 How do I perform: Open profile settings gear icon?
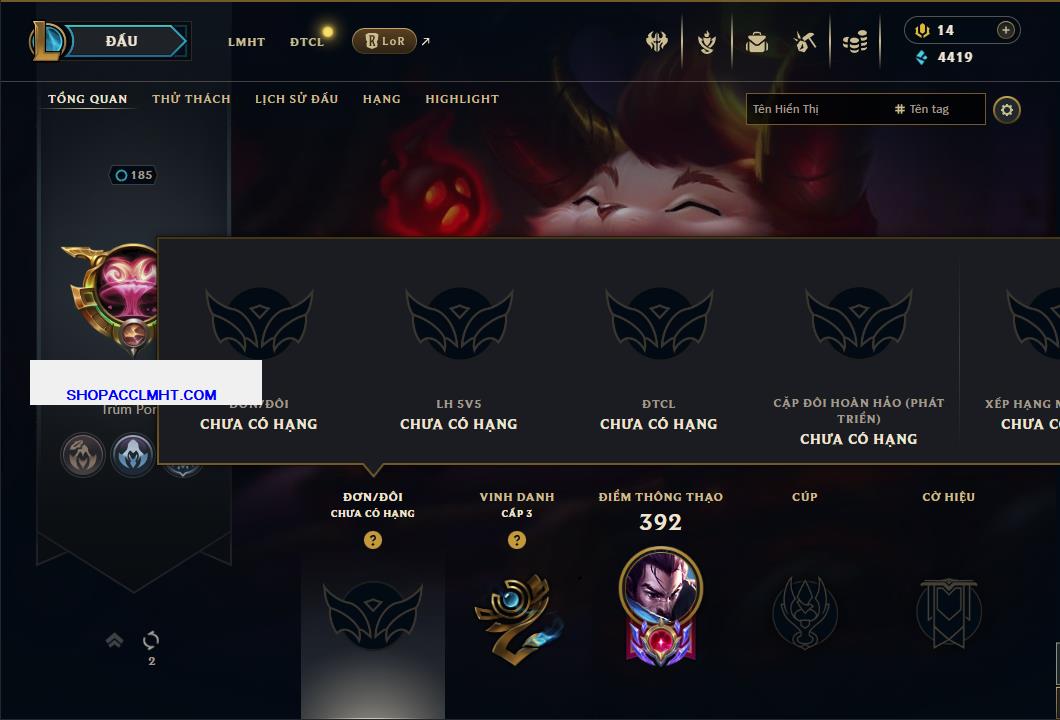click(x=1007, y=110)
